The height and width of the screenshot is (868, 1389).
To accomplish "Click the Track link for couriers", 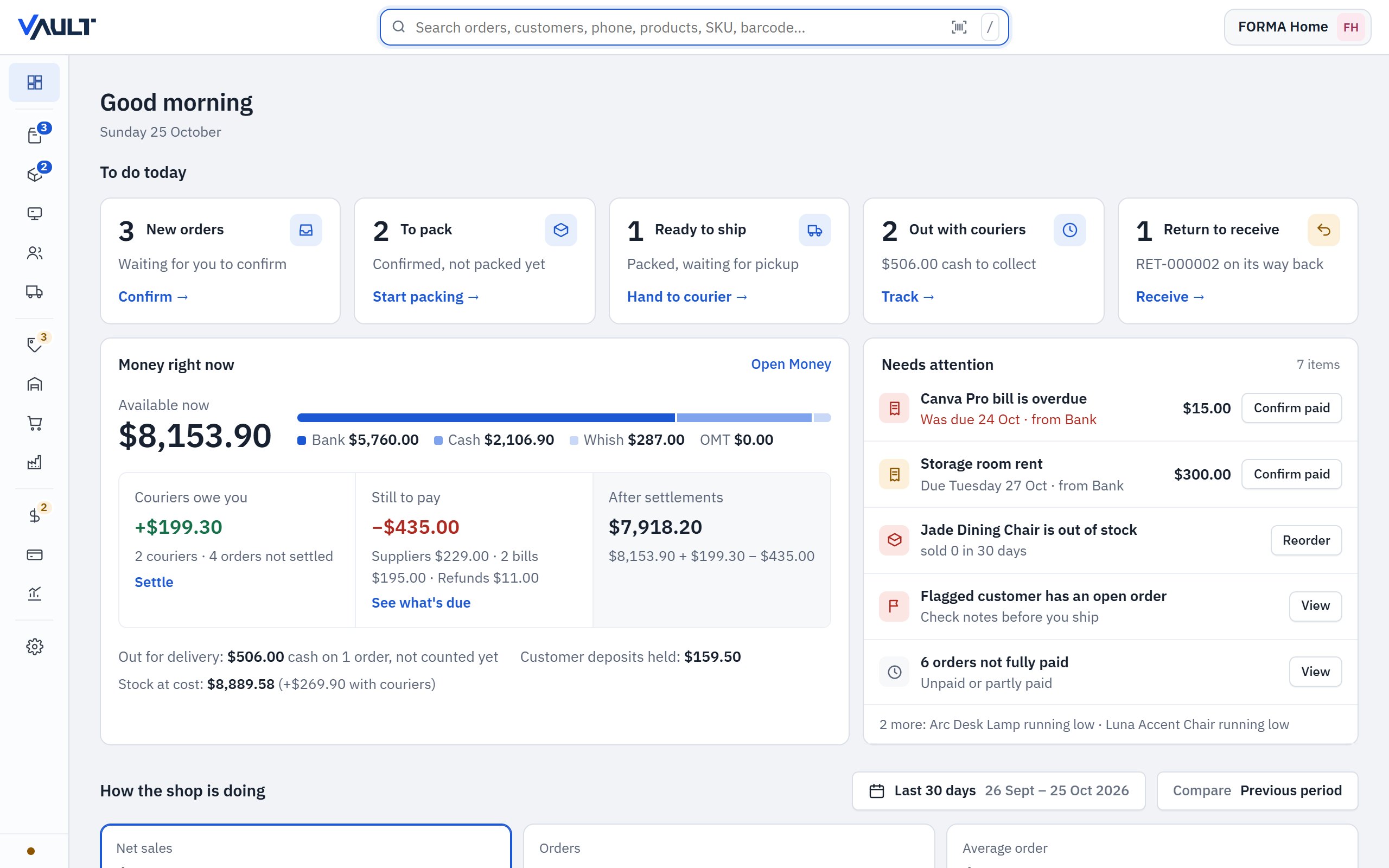I will click(x=908, y=297).
